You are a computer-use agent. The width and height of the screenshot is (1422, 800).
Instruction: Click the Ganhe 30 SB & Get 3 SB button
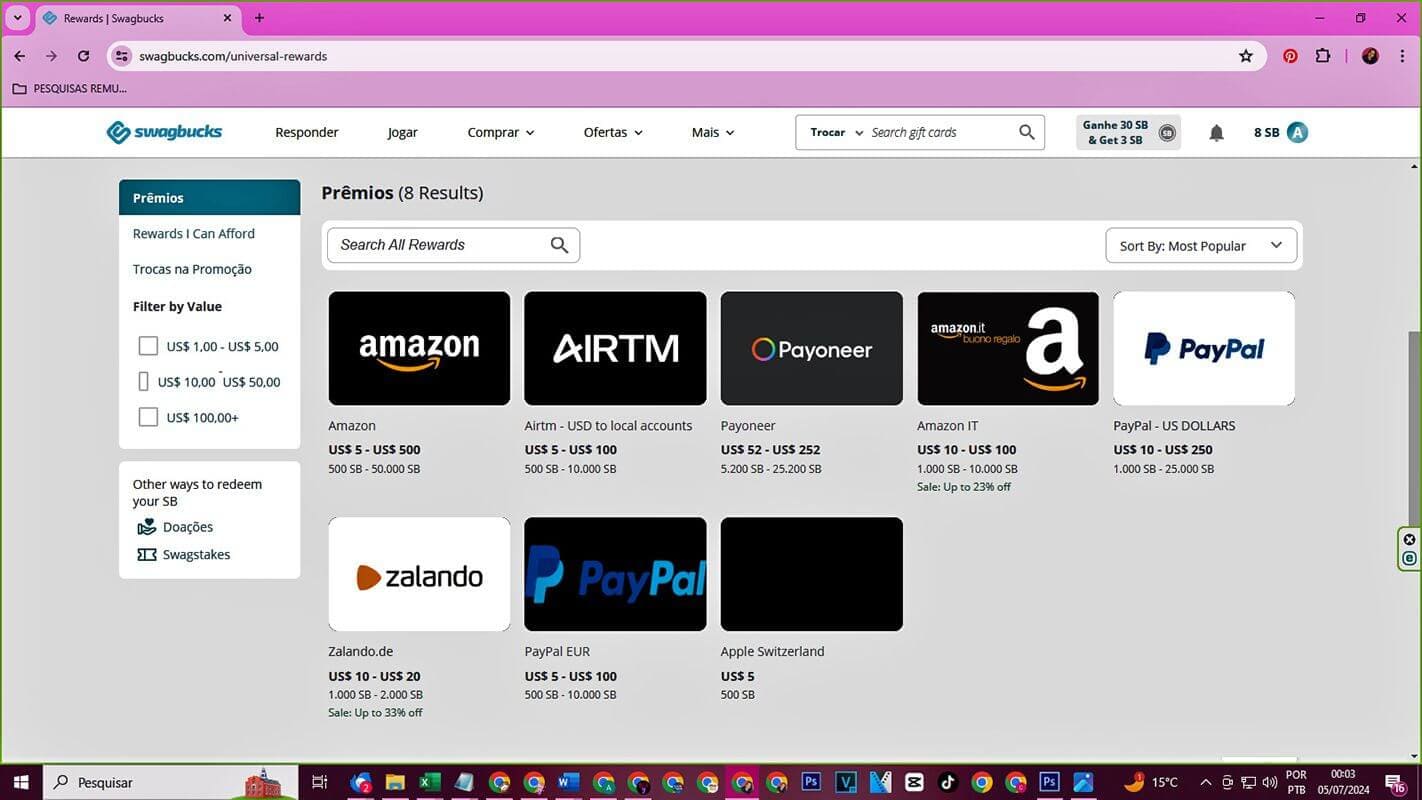coord(1128,132)
